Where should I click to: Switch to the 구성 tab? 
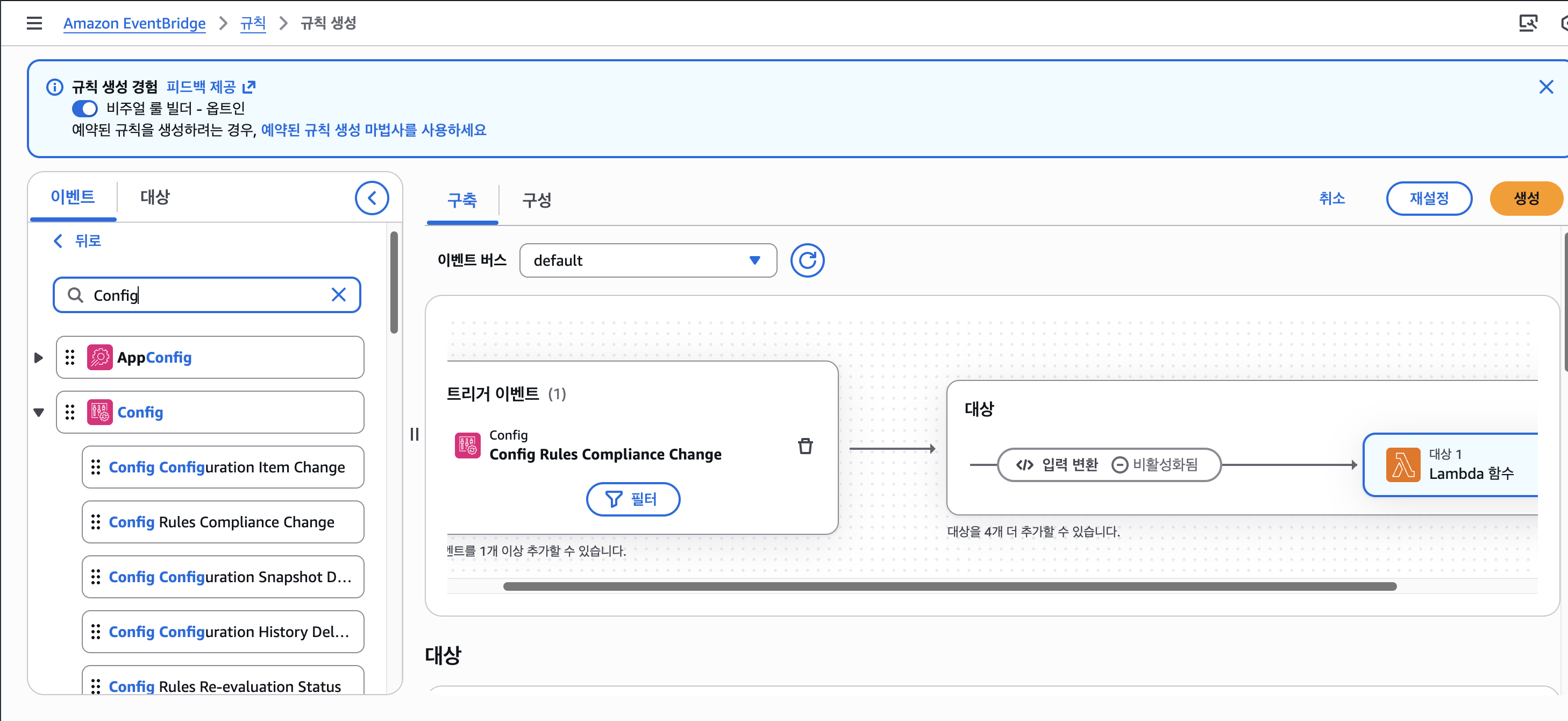536,200
